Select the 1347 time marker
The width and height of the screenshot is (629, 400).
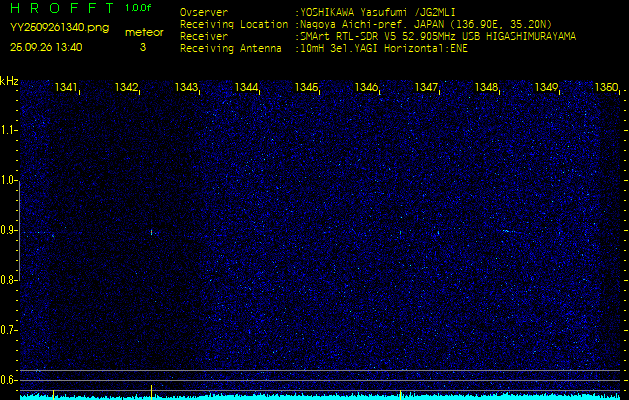426,88
